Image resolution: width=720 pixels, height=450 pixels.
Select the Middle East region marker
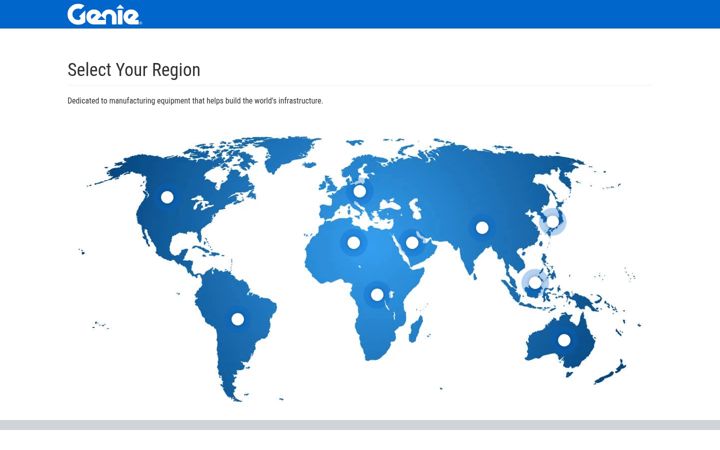tap(412, 242)
